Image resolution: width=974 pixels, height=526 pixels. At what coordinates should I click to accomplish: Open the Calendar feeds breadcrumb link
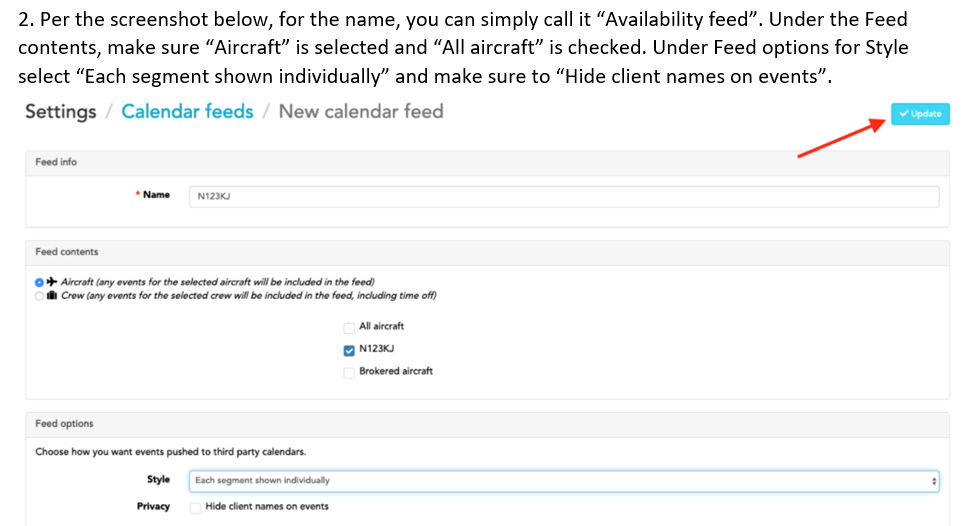(187, 112)
